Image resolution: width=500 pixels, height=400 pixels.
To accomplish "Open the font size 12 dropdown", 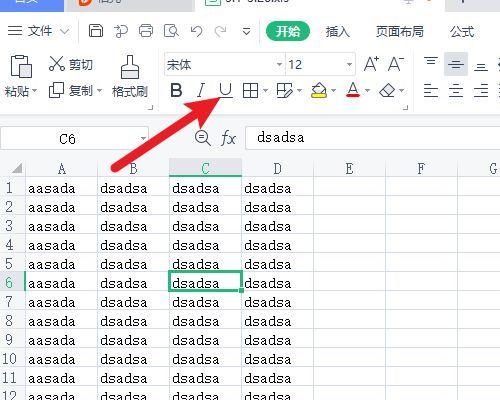I will pos(349,64).
